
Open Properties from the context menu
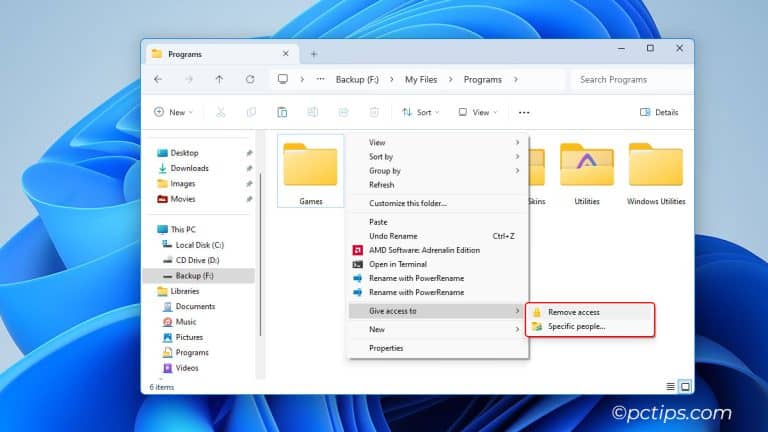pos(438,348)
